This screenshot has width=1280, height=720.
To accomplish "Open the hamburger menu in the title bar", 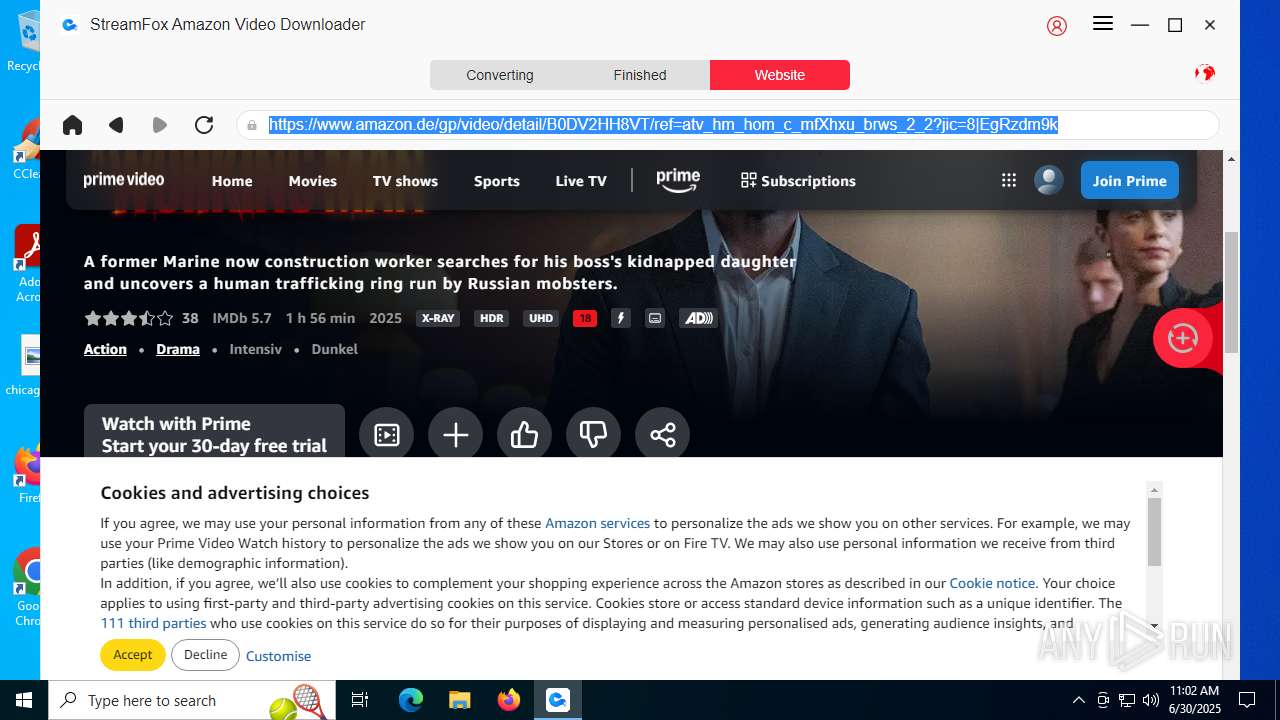I will 1103,24.
